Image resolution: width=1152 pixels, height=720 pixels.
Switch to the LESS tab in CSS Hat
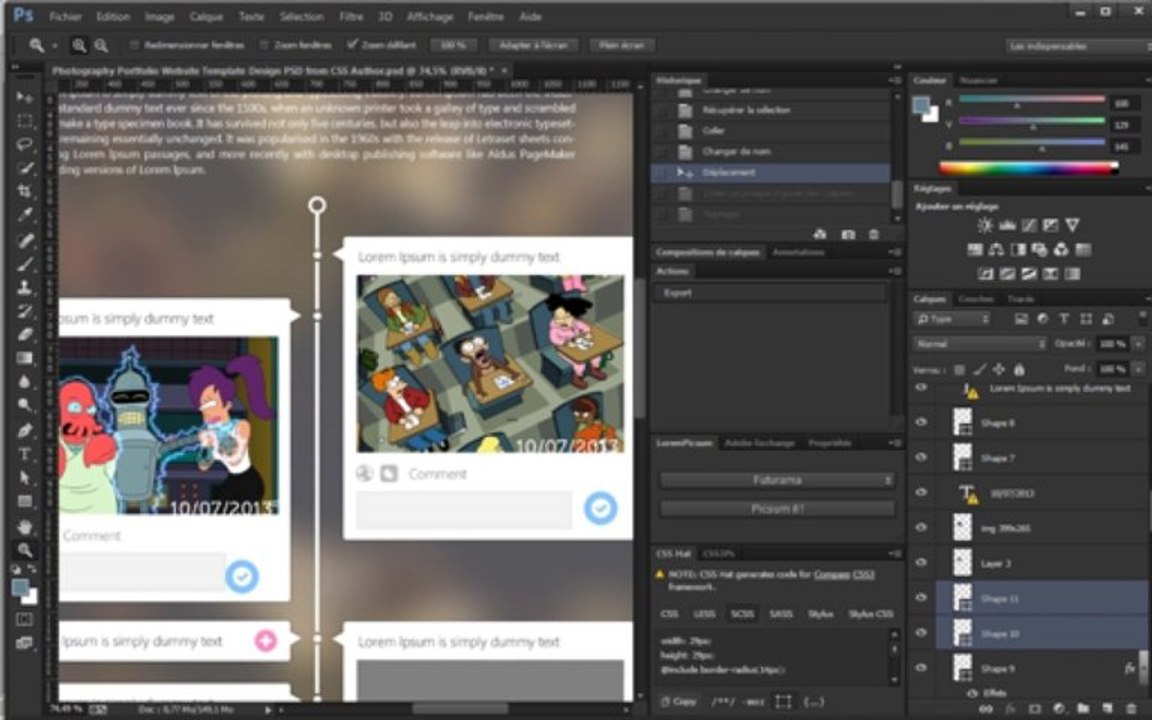point(704,613)
